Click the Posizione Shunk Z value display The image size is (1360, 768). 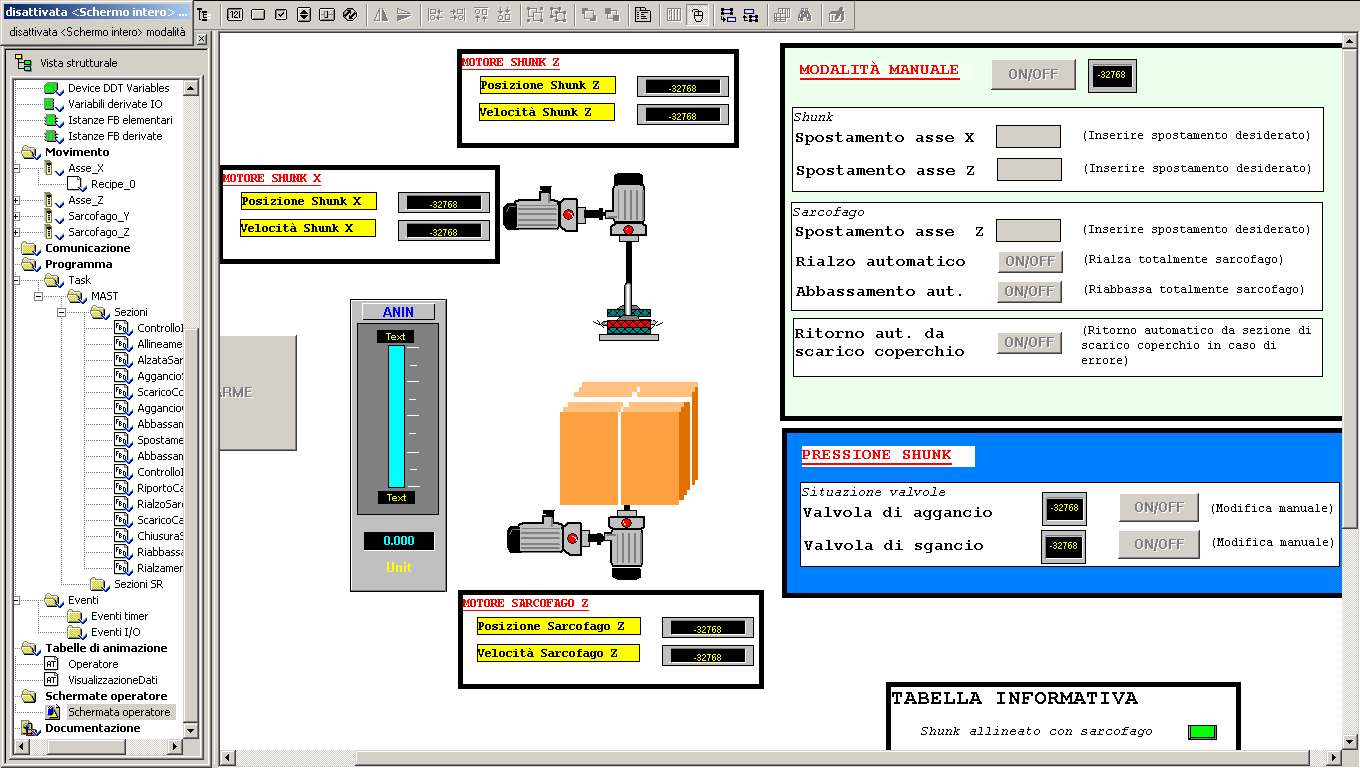pos(683,87)
